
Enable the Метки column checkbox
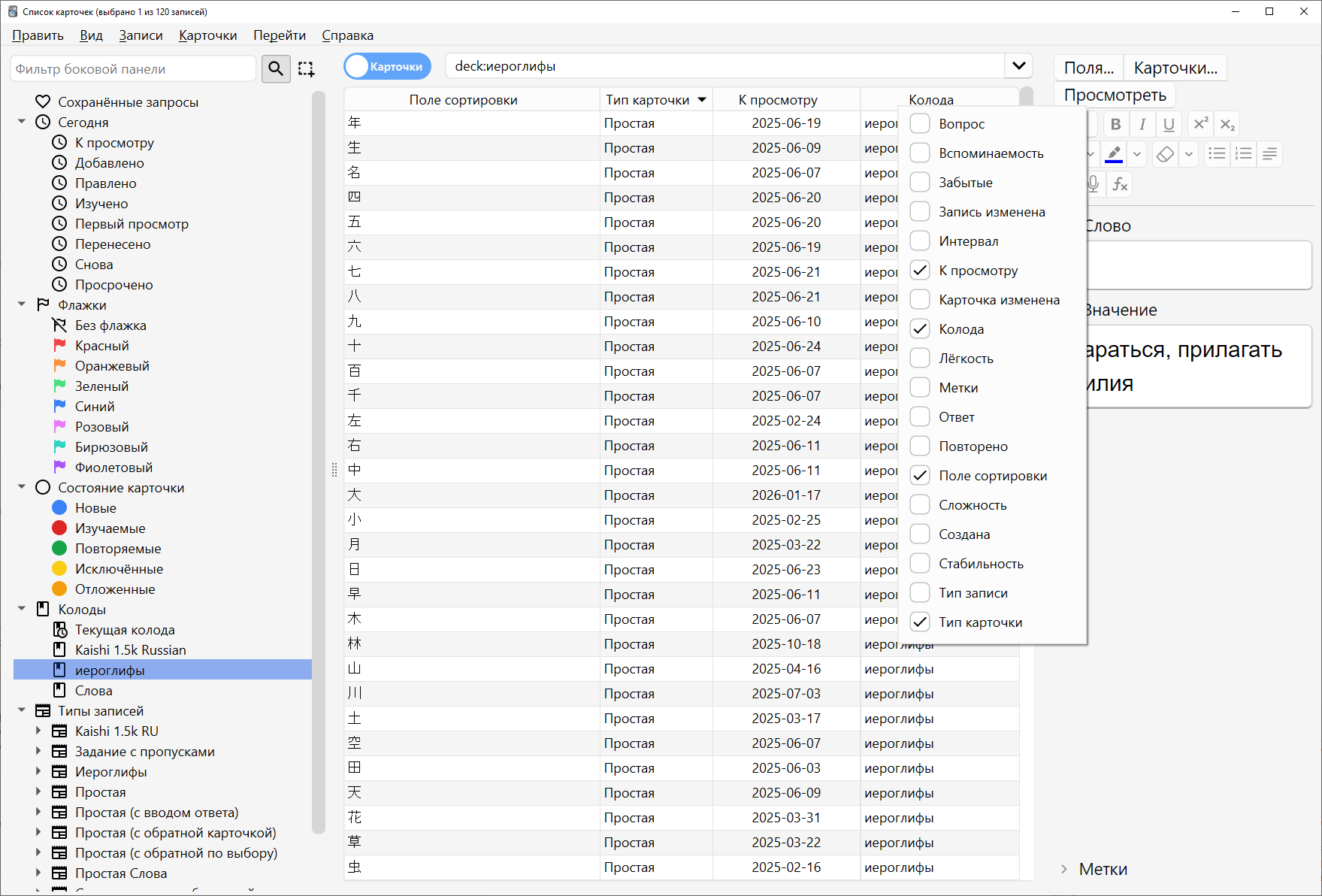pyautogui.click(x=920, y=388)
